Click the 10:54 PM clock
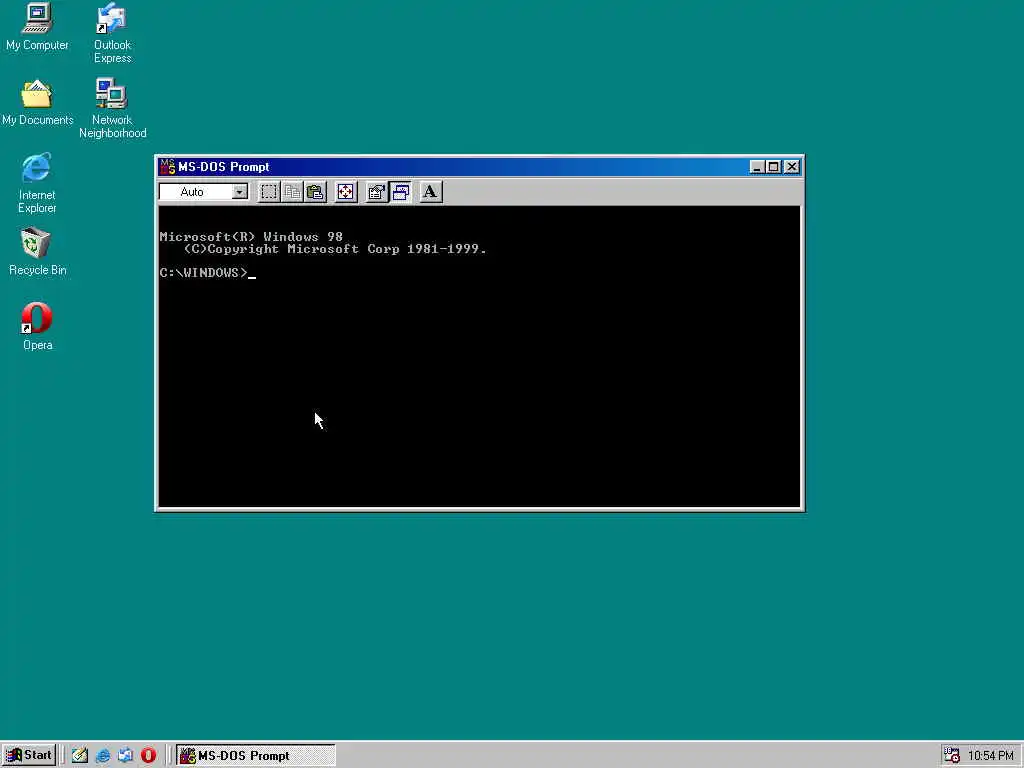 pos(991,756)
